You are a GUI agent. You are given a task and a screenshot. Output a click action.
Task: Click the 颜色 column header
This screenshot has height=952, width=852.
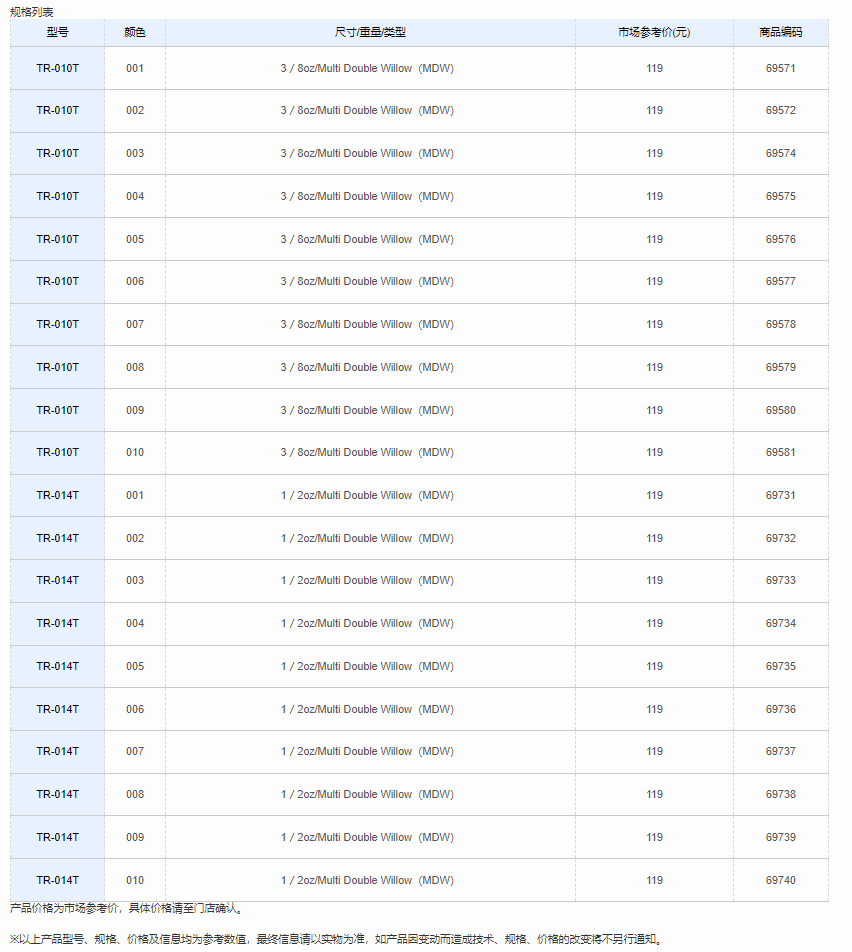(x=135, y=32)
